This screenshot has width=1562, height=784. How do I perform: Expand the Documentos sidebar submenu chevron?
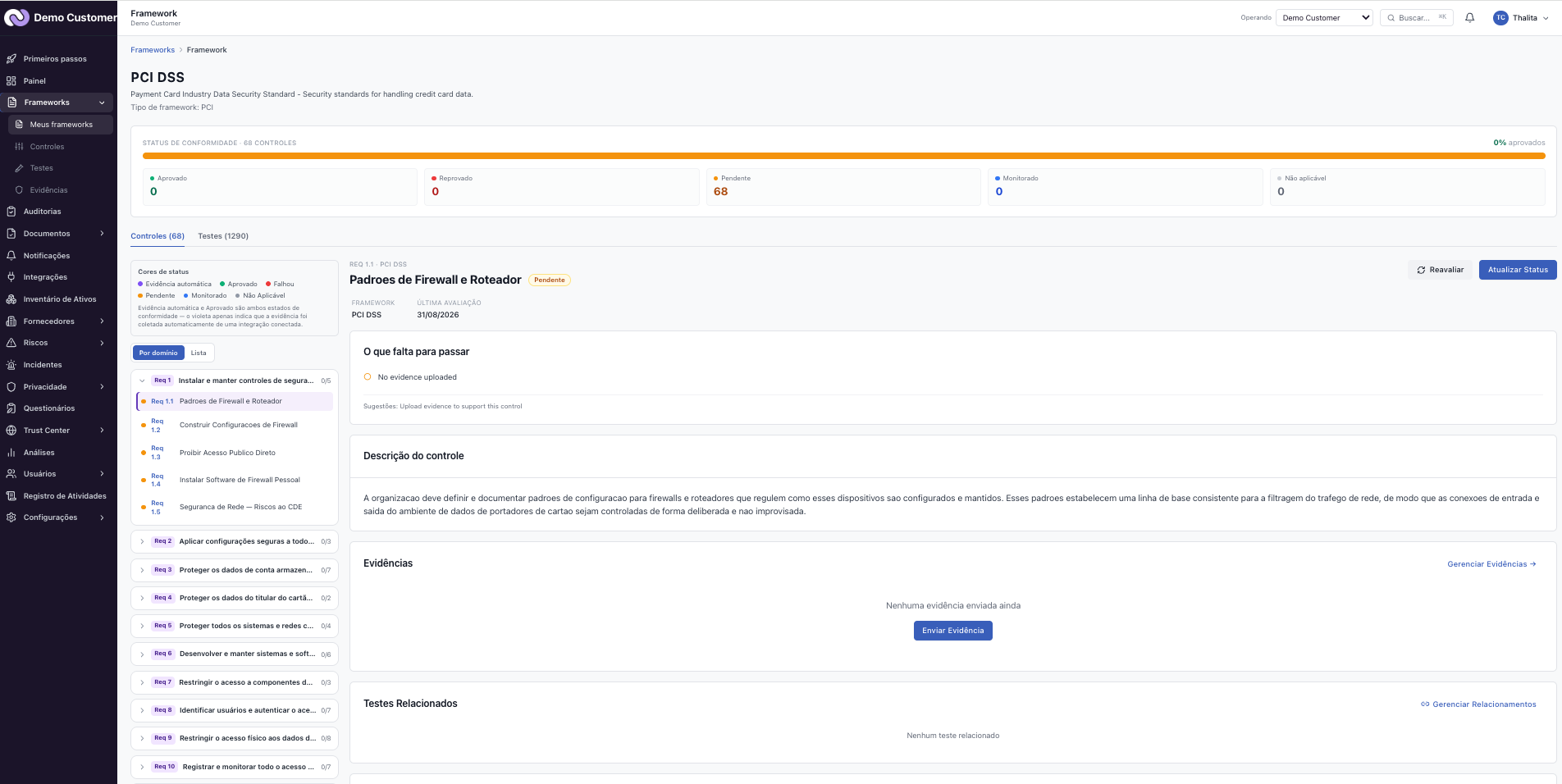(102, 234)
